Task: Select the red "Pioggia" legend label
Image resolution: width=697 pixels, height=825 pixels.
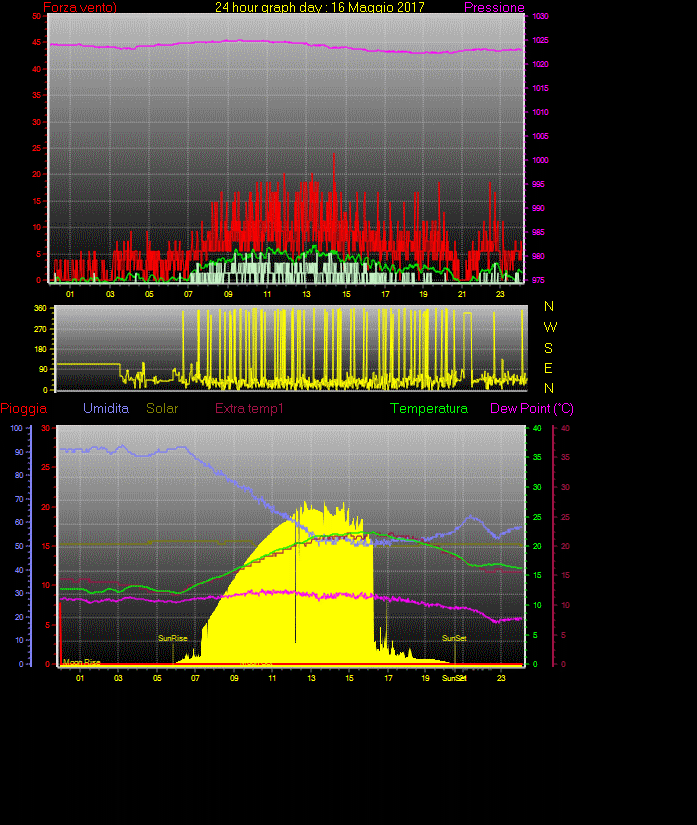Action: [24, 408]
